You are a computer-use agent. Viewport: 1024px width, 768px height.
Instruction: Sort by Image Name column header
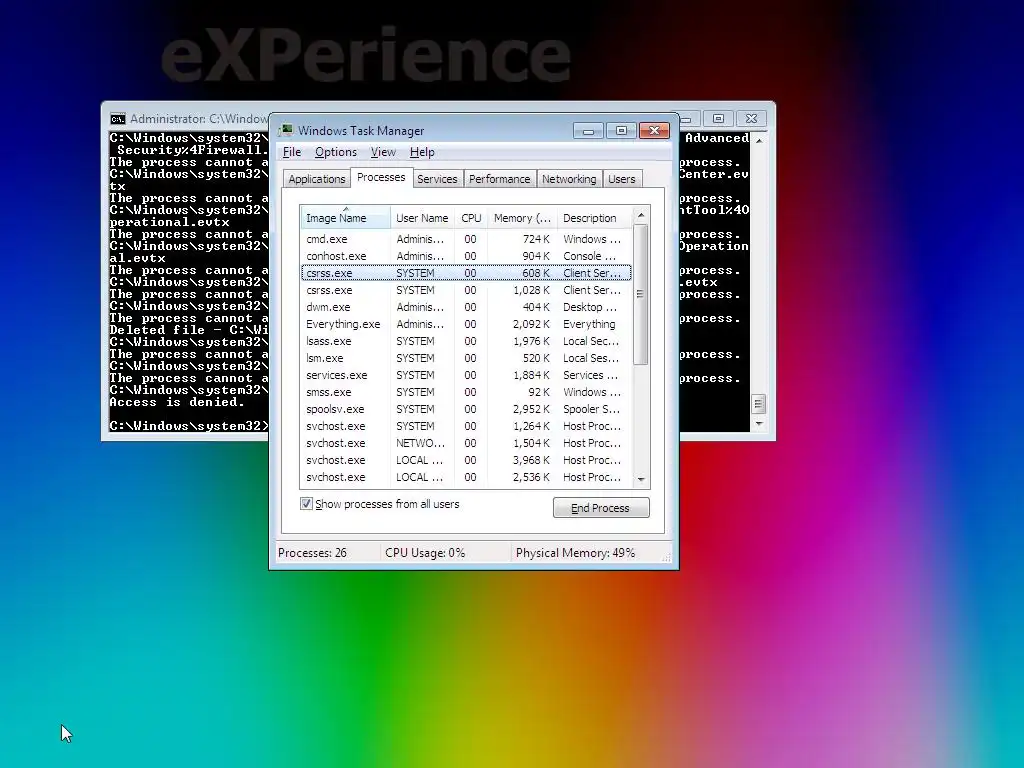(345, 217)
